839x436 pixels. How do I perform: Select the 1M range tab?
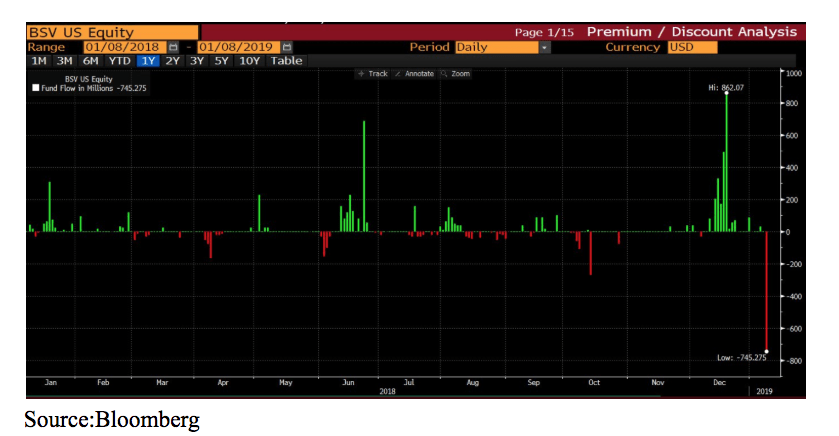39,61
